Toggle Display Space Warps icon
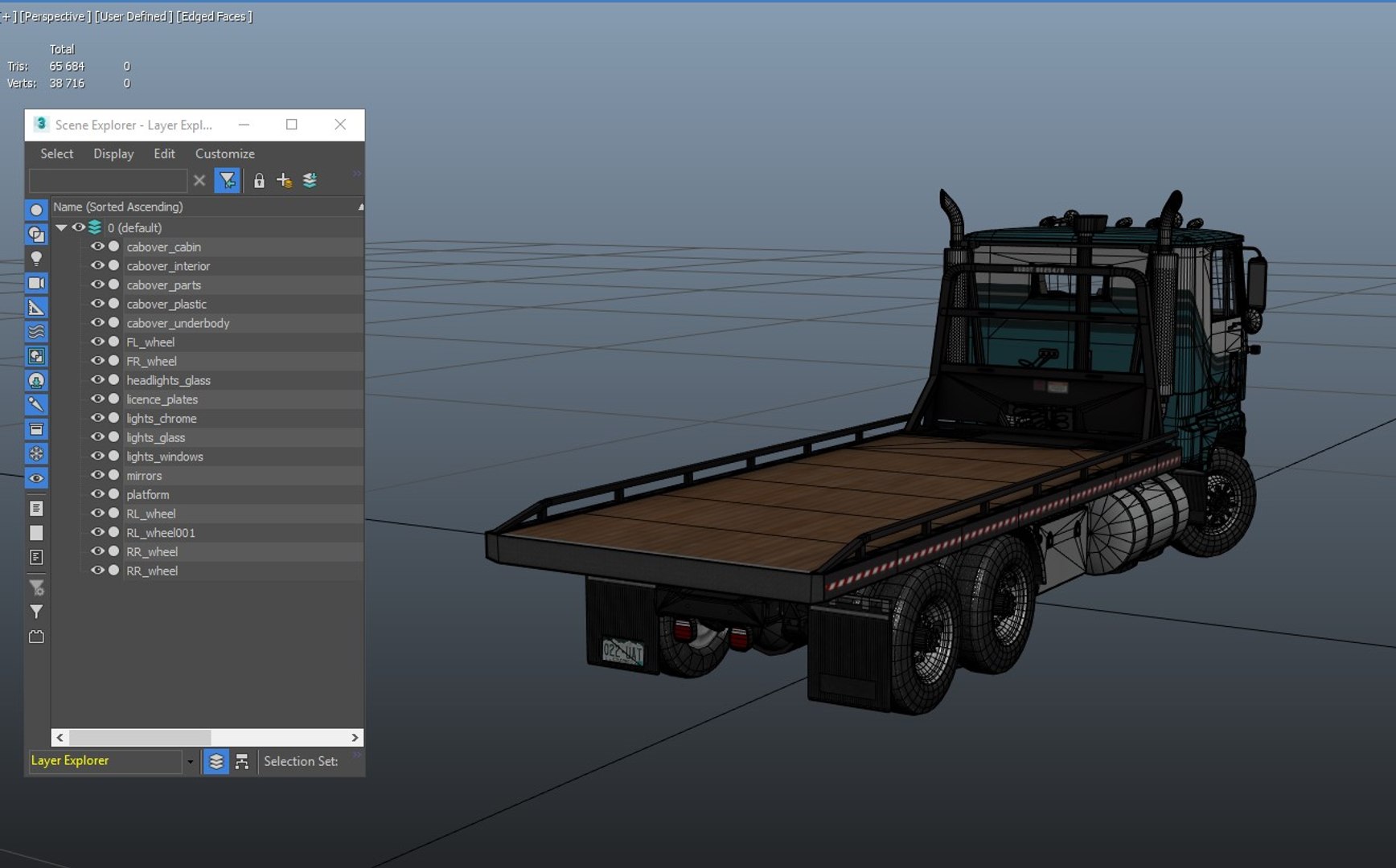The image size is (1396, 868). [36, 331]
